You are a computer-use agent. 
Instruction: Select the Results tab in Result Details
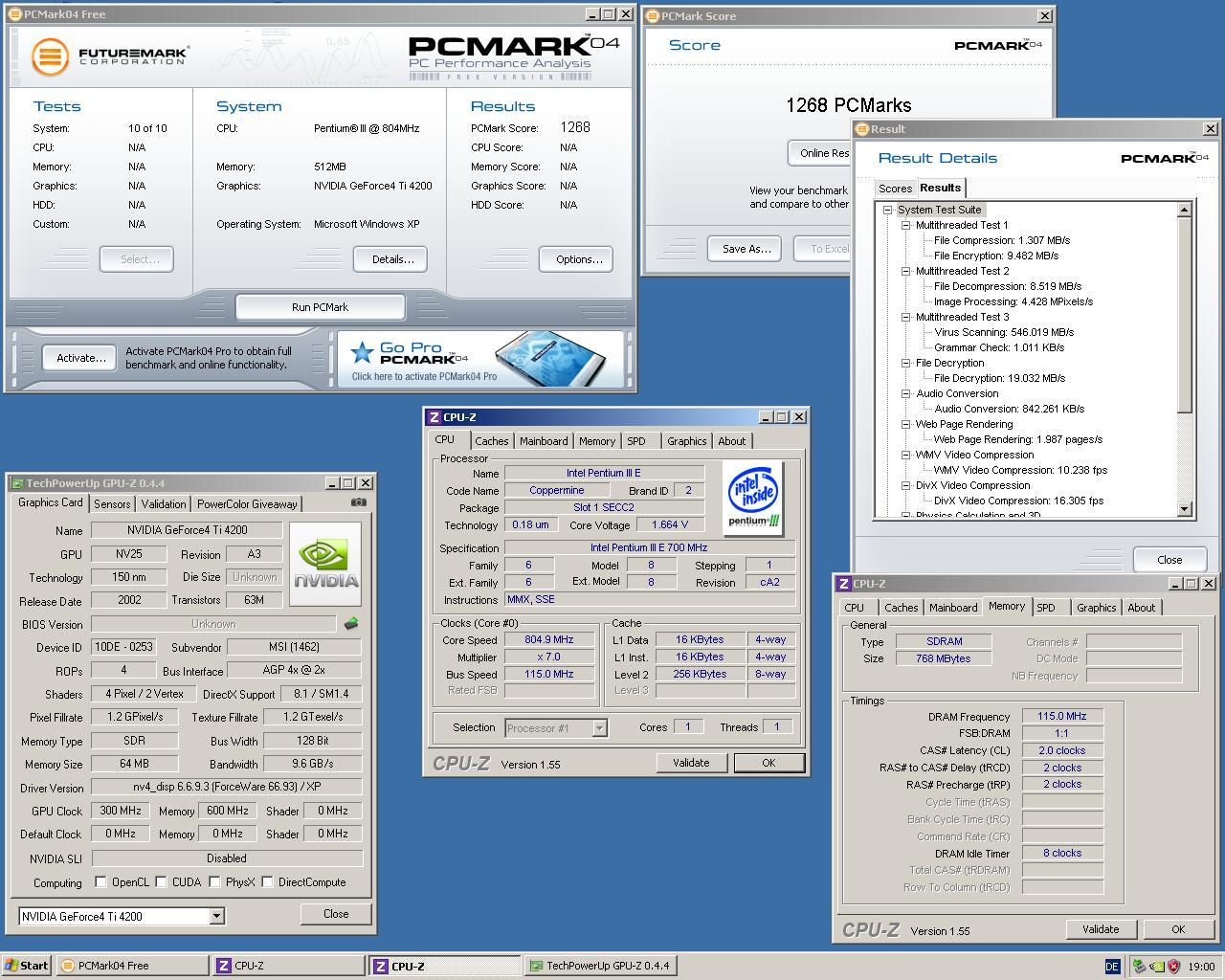[940, 188]
